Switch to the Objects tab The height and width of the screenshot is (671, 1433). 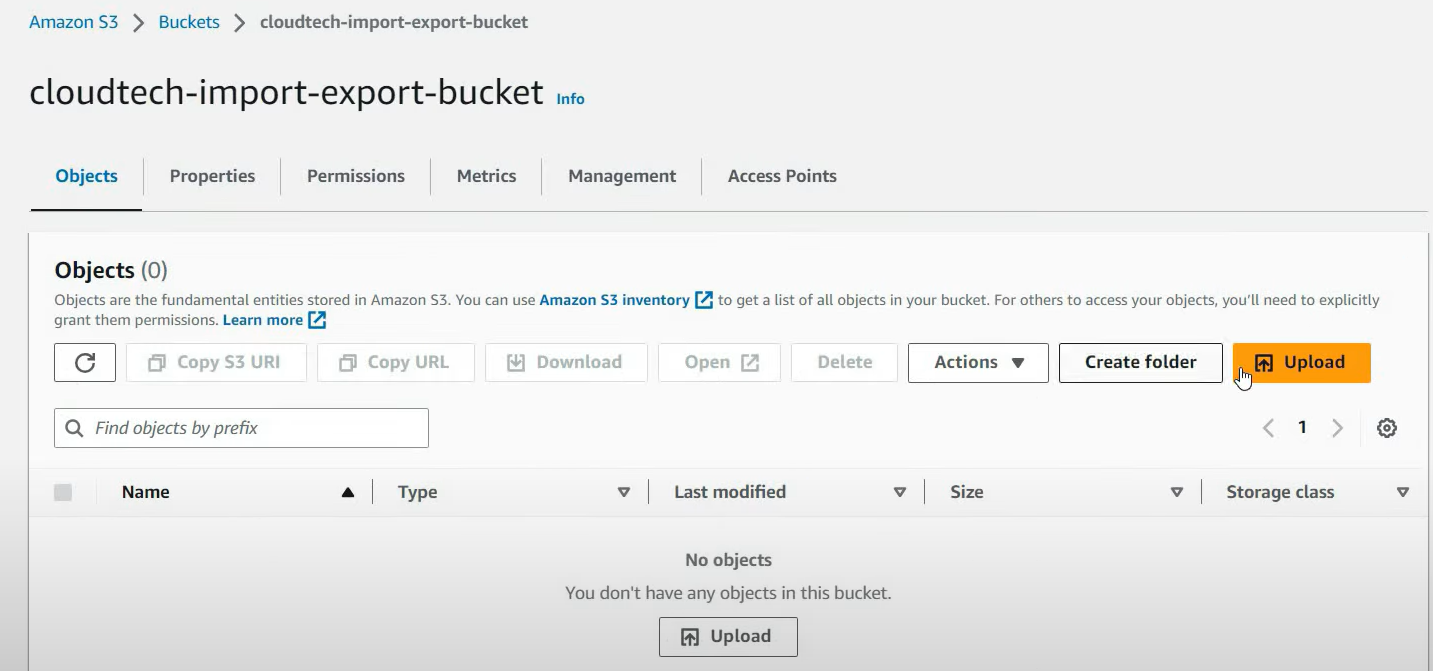[87, 176]
